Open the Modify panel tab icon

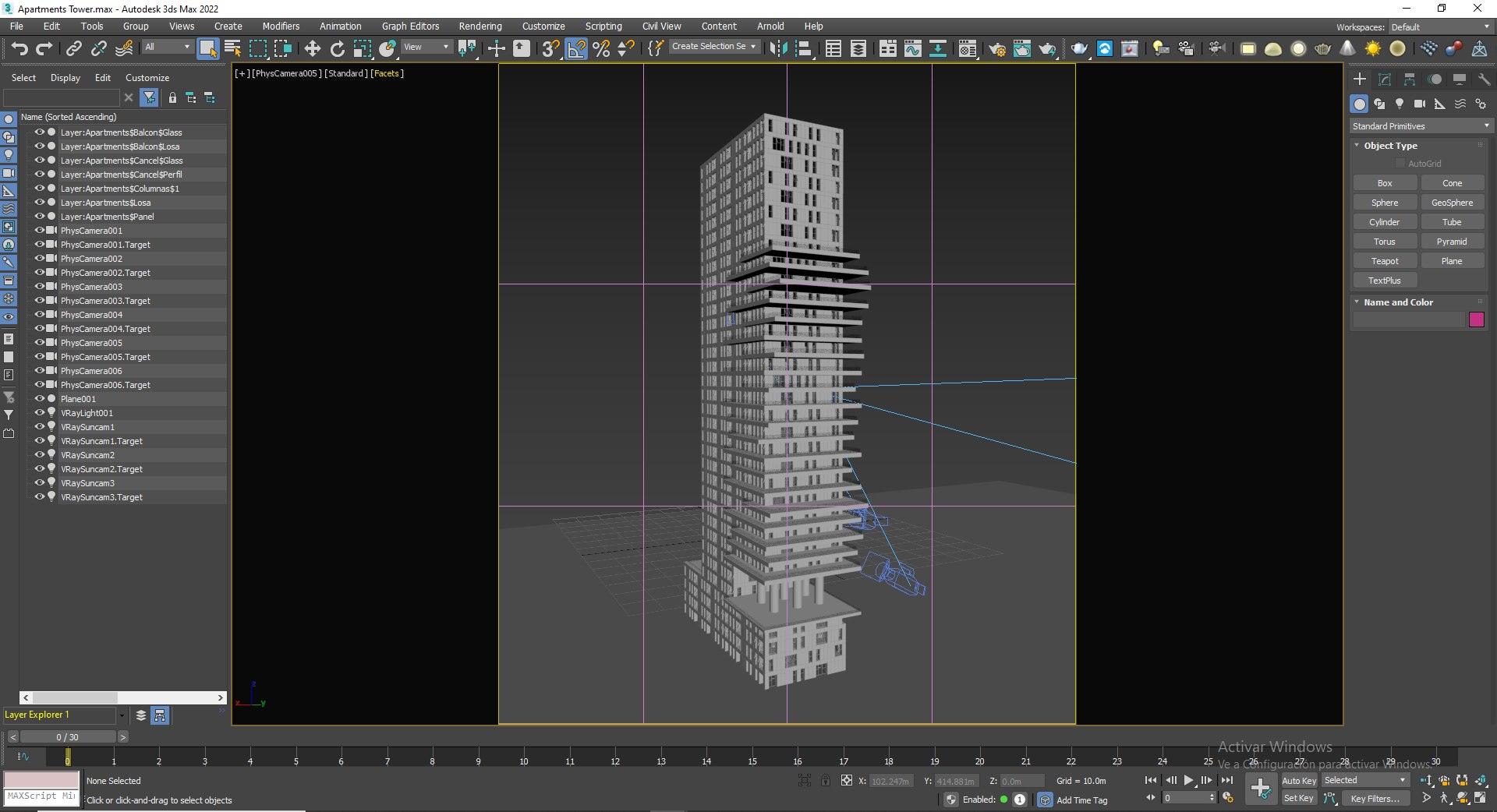1385,79
